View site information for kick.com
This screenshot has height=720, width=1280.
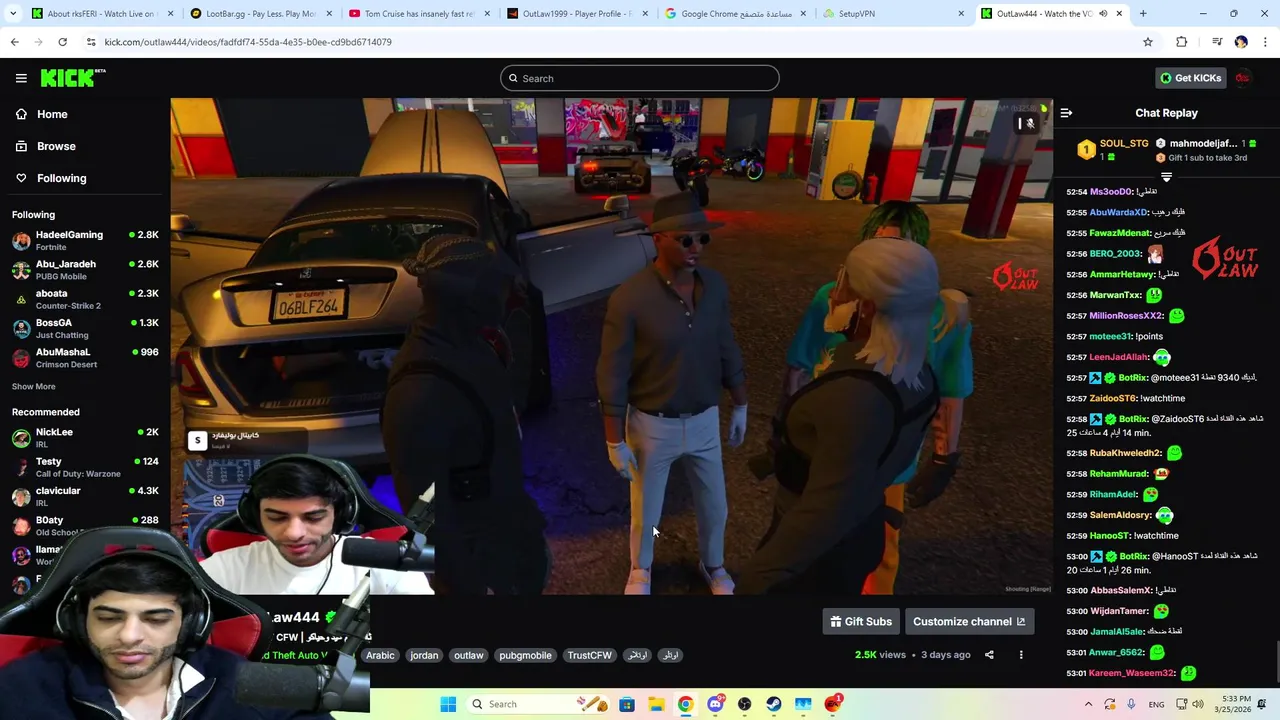click(x=91, y=42)
